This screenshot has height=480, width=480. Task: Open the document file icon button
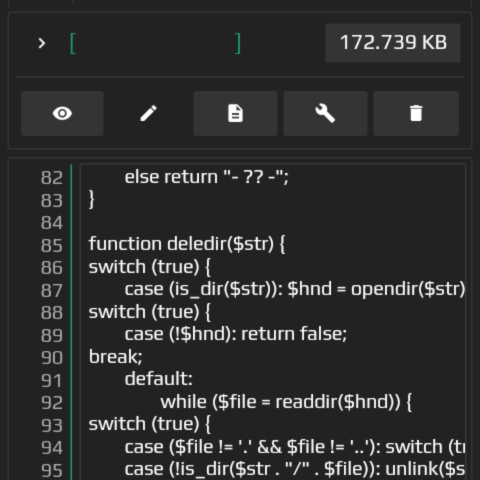pos(235,113)
